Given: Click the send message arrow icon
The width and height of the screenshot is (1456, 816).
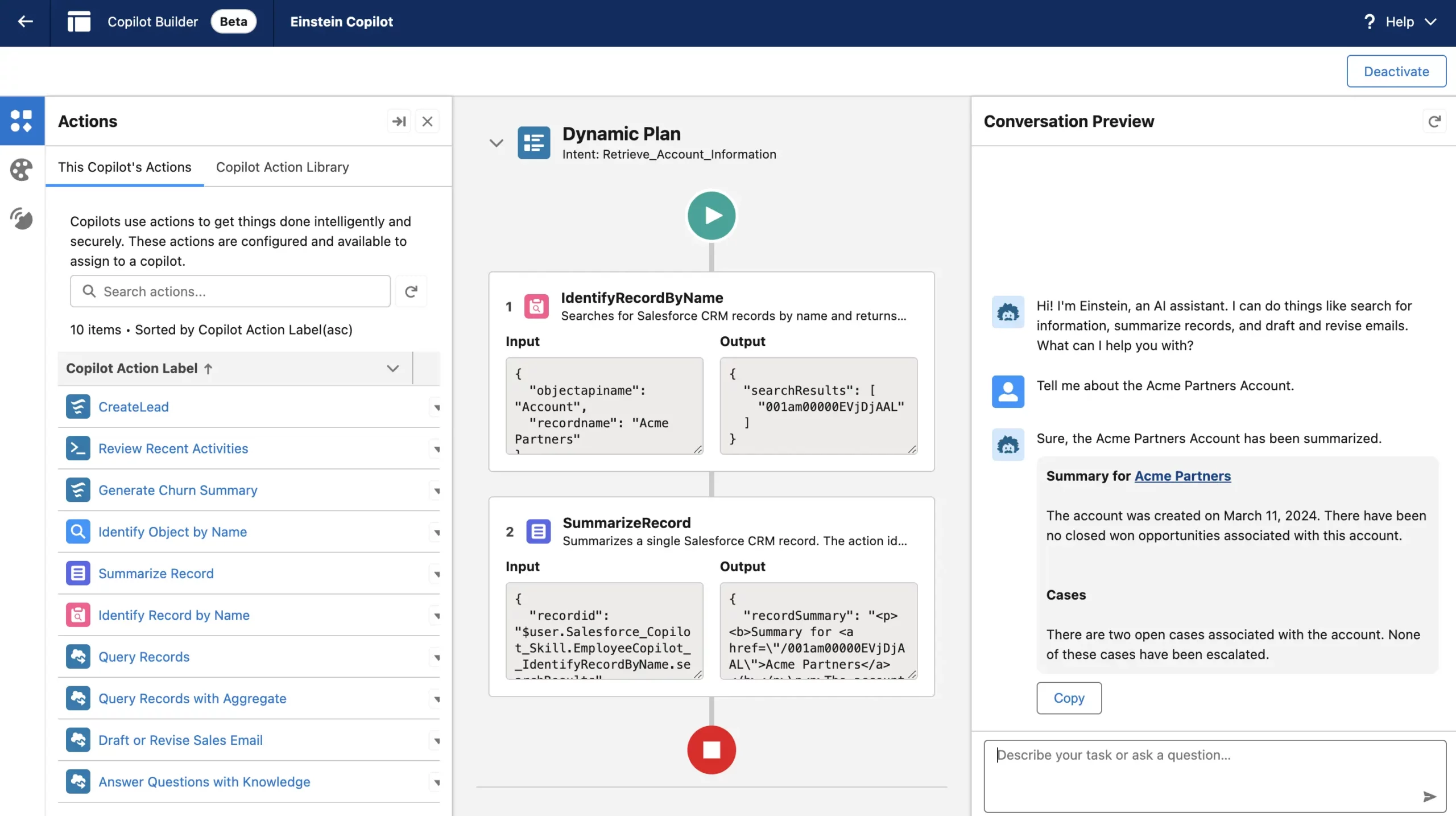Looking at the screenshot, I should (x=1429, y=796).
